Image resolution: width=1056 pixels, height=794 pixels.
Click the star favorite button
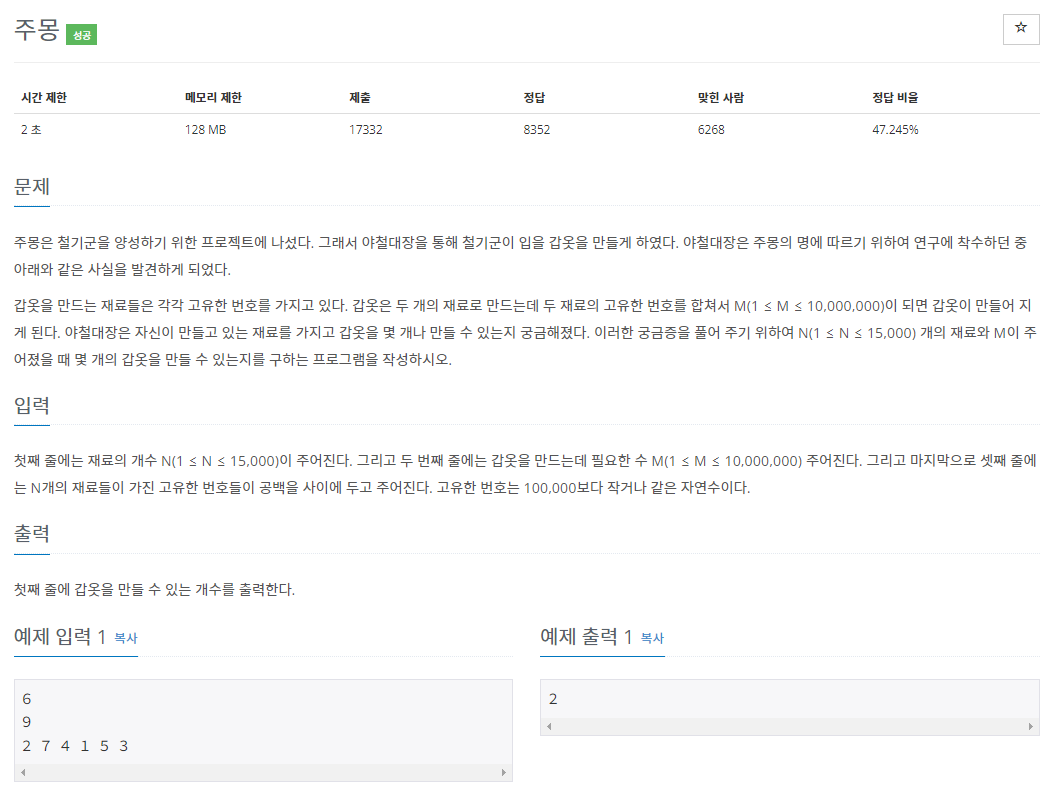click(x=1020, y=29)
